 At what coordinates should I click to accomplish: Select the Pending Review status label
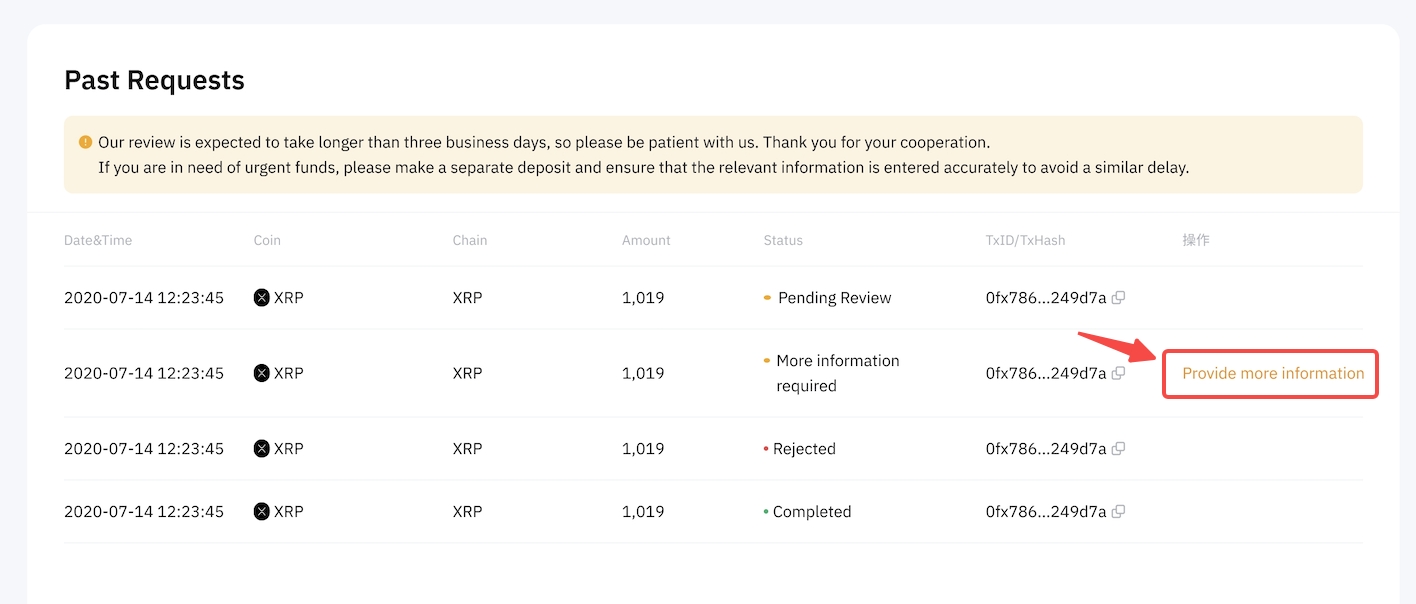[x=834, y=298]
